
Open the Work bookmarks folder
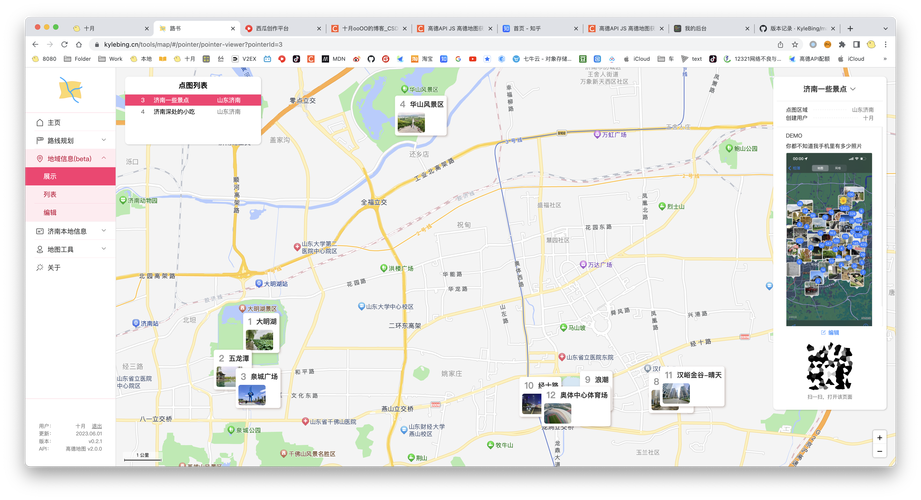pos(110,59)
